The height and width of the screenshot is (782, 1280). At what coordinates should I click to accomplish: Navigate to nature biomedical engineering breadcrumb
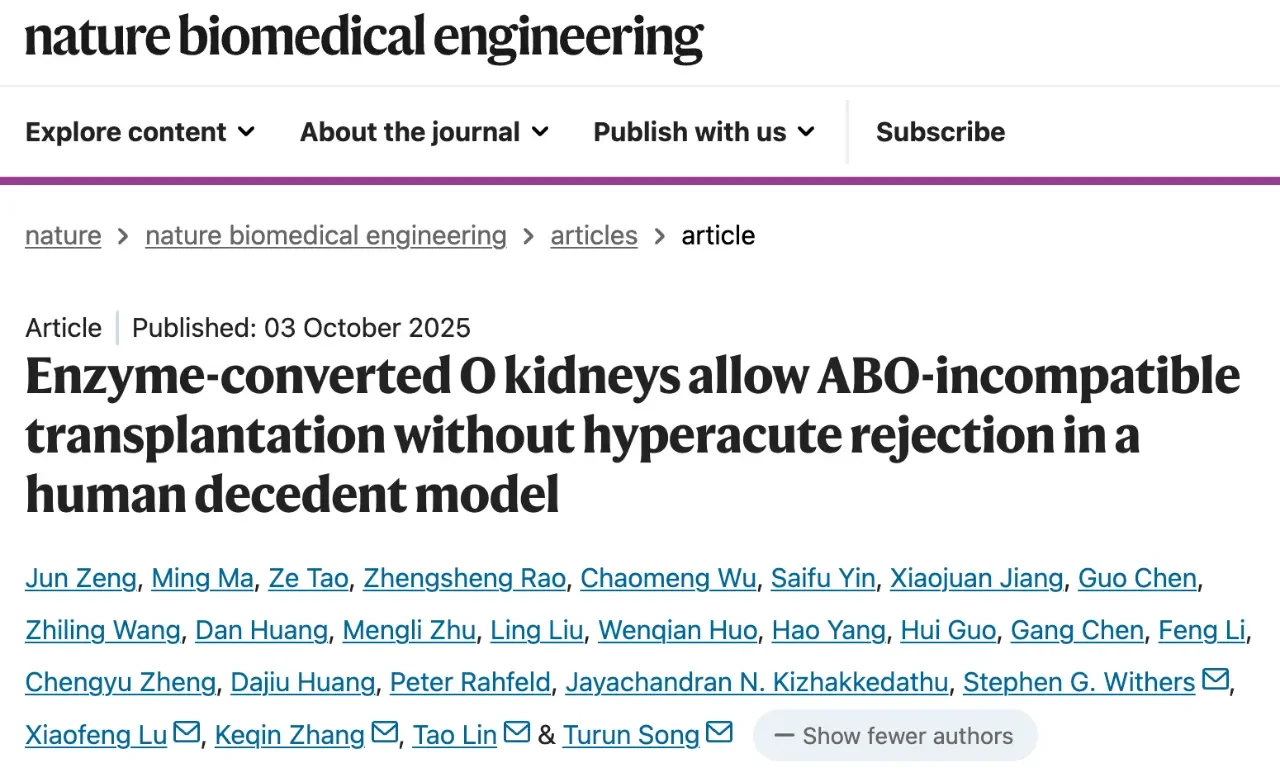point(326,236)
